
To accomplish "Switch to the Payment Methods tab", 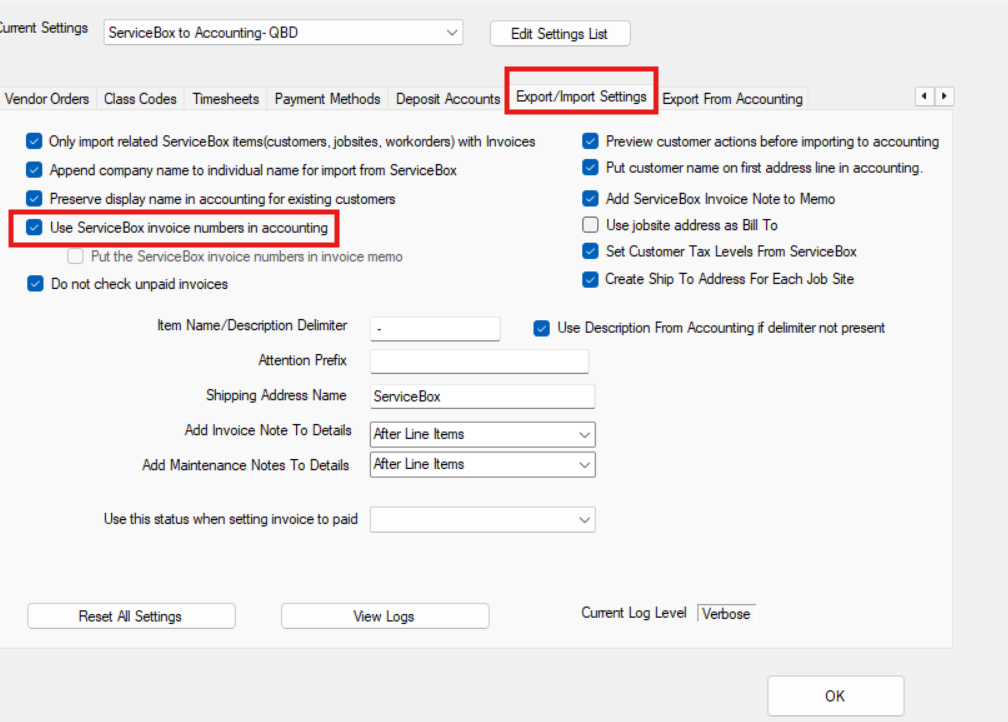I will pos(327,99).
